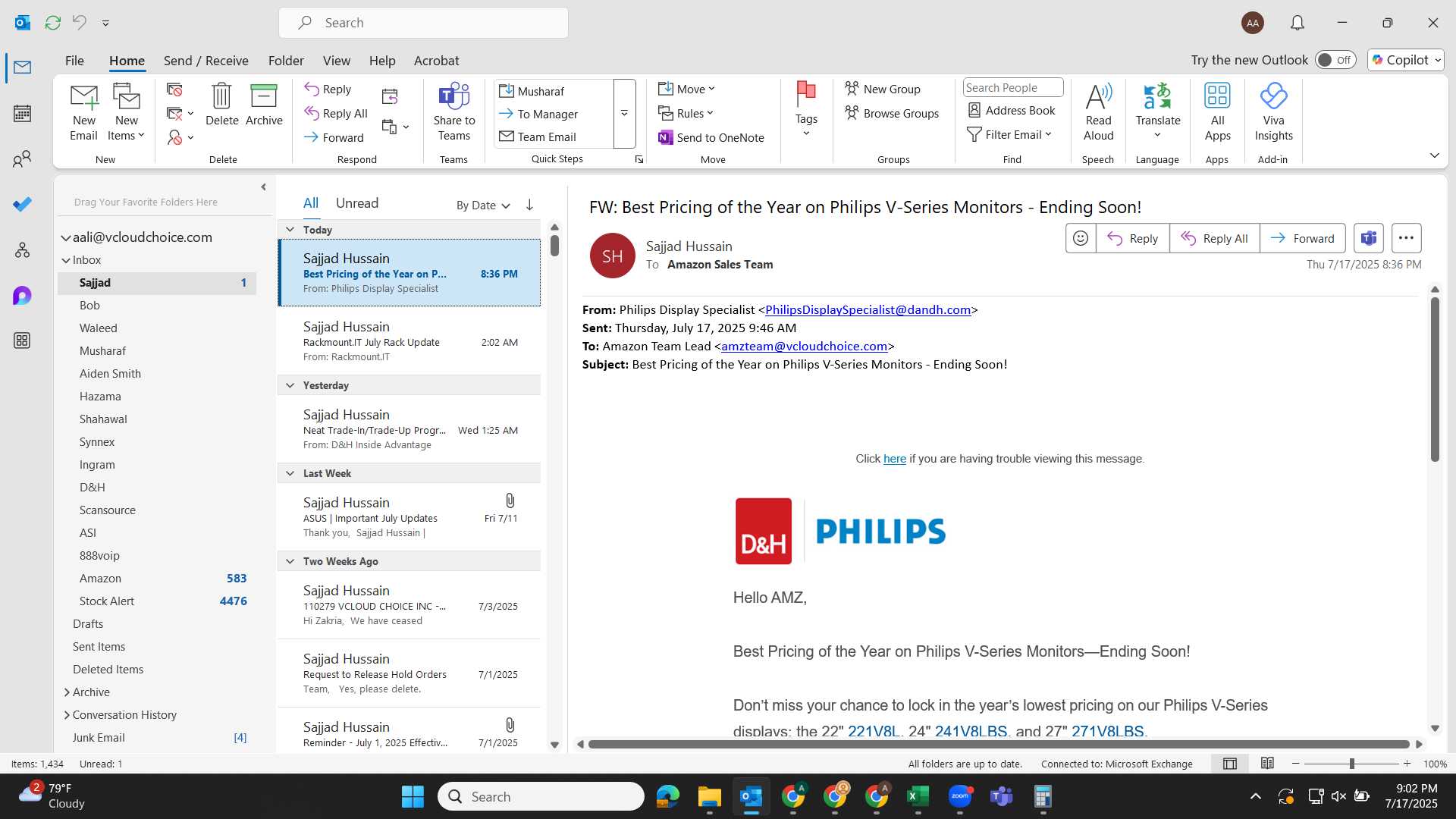Switch to Normal view in the status bar
This screenshot has height=819, width=1456.
pos(1230,764)
